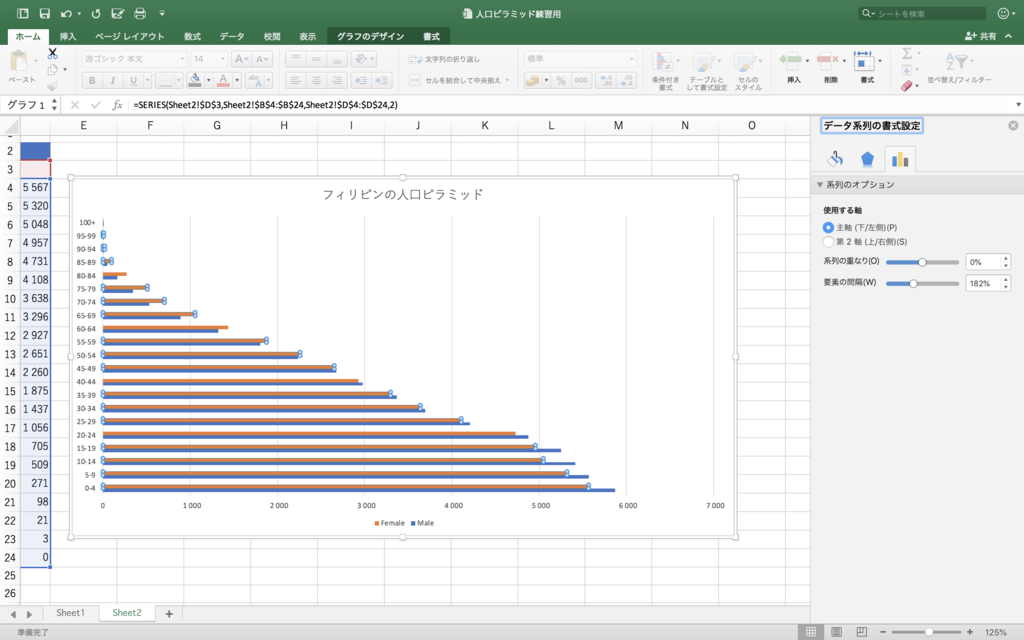Toggle Bold formatting
Image resolution: width=1024 pixels, height=640 pixels.
pos(91,80)
